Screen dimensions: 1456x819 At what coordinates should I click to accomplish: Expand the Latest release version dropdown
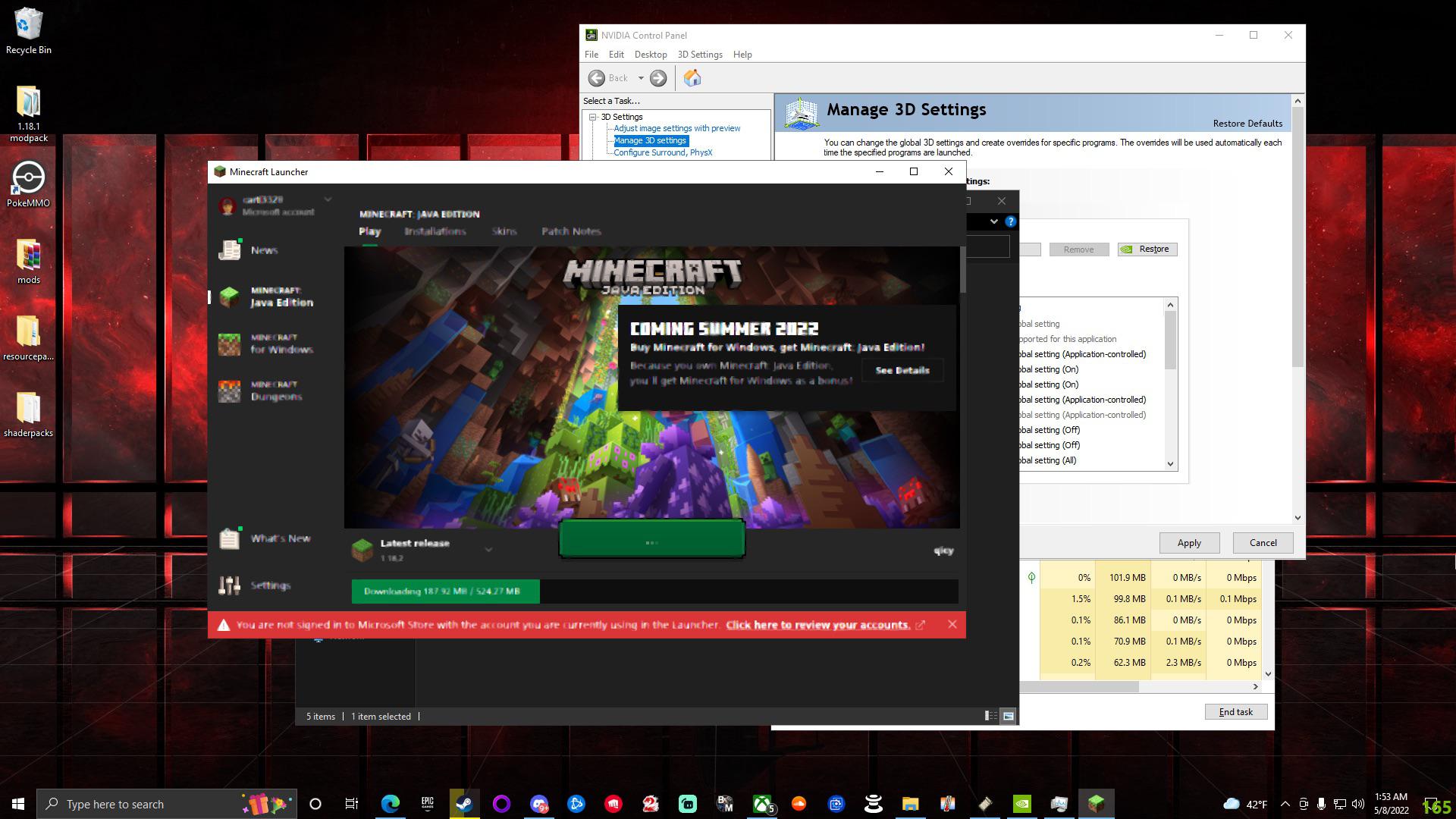(x=488, y=550)
